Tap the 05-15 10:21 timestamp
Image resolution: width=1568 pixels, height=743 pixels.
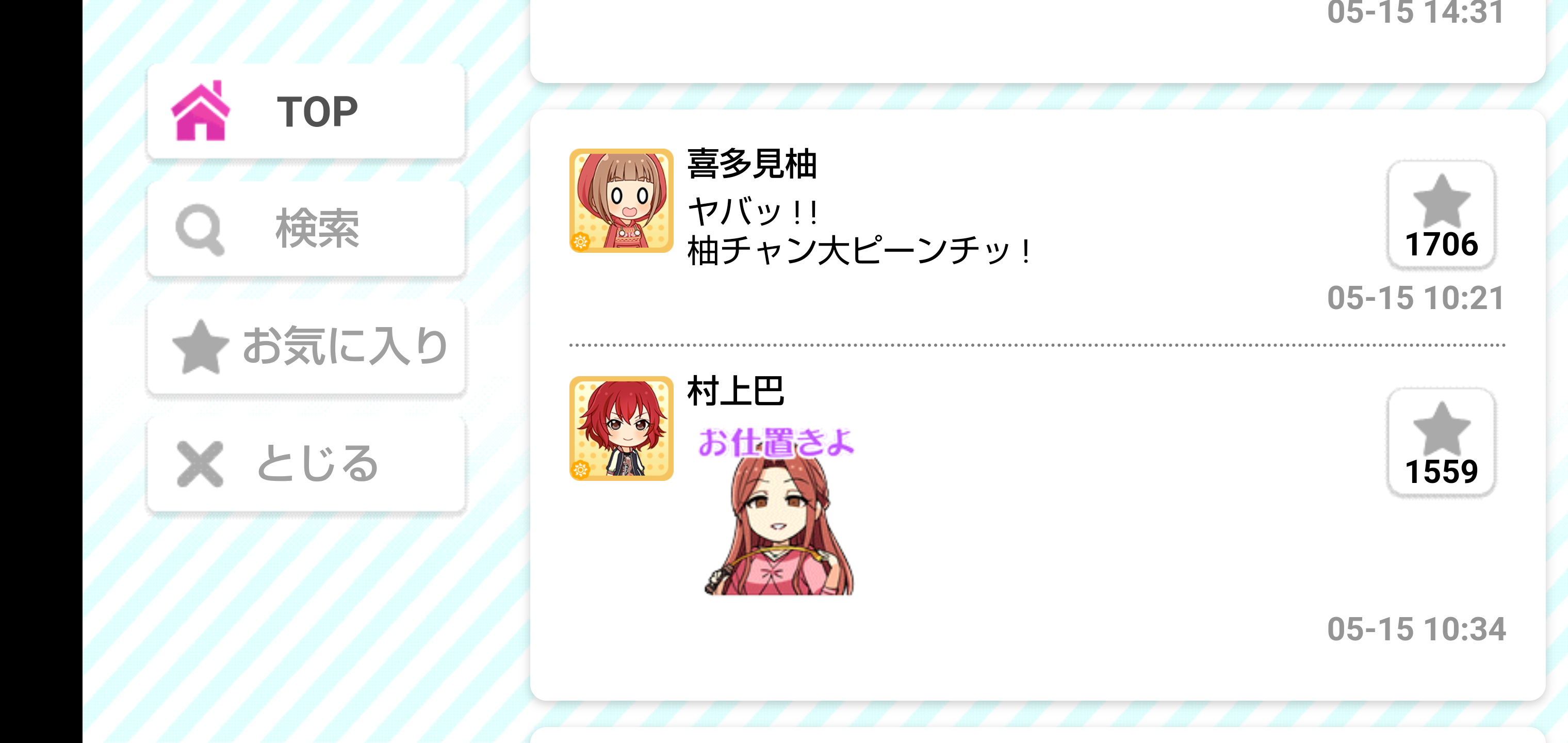pos(1416,298)
